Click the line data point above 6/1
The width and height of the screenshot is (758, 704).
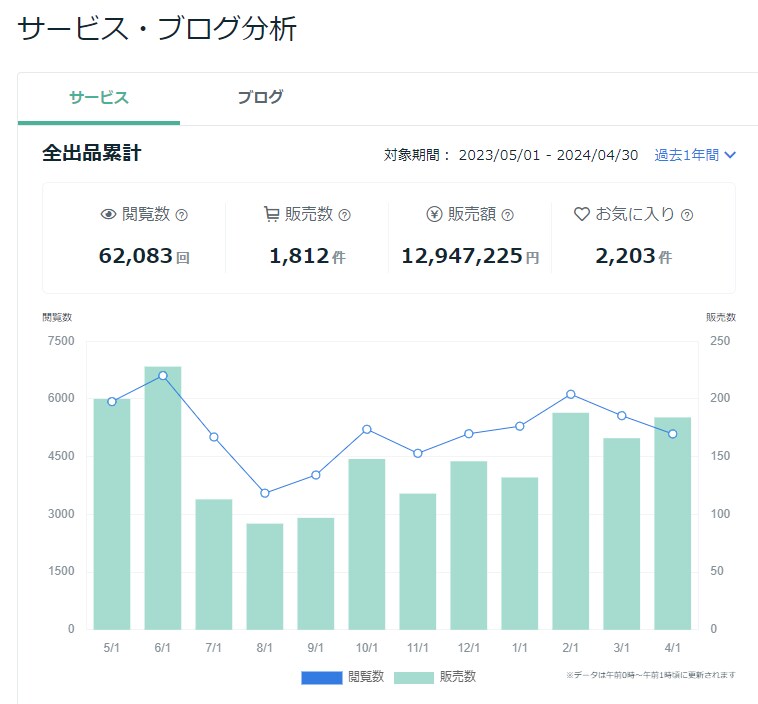click(x=163, y=376)
